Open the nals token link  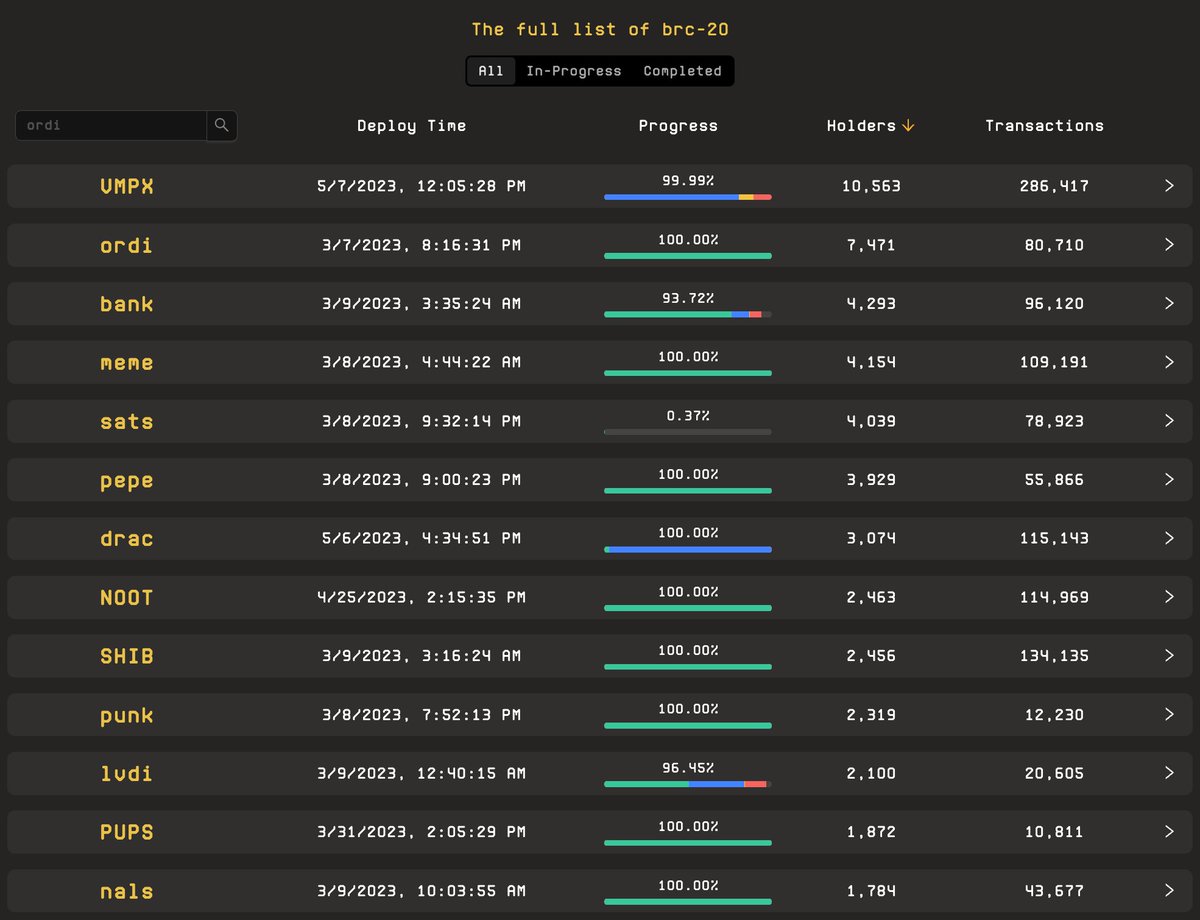tap(127, 890)
